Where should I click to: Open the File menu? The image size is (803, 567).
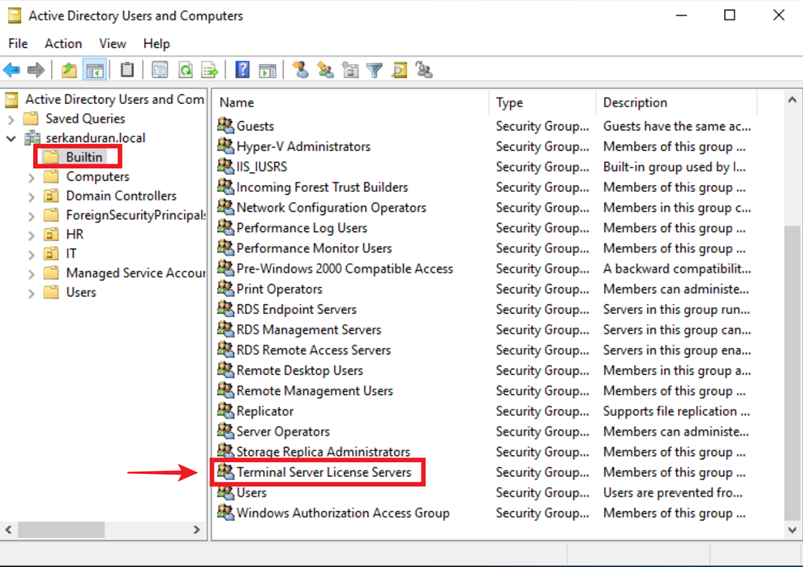pyautogui.click(x=18, y=44)
